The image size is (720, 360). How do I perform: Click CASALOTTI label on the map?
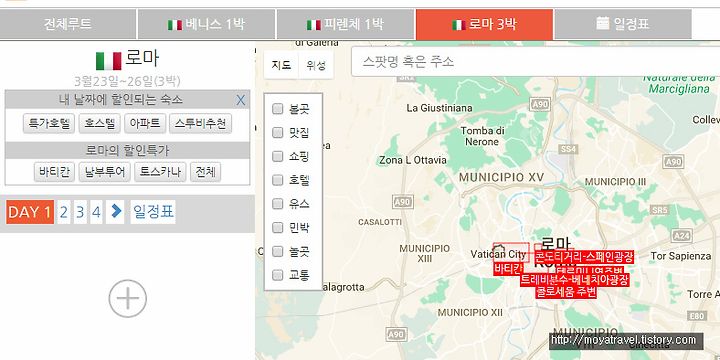(380, 222)
